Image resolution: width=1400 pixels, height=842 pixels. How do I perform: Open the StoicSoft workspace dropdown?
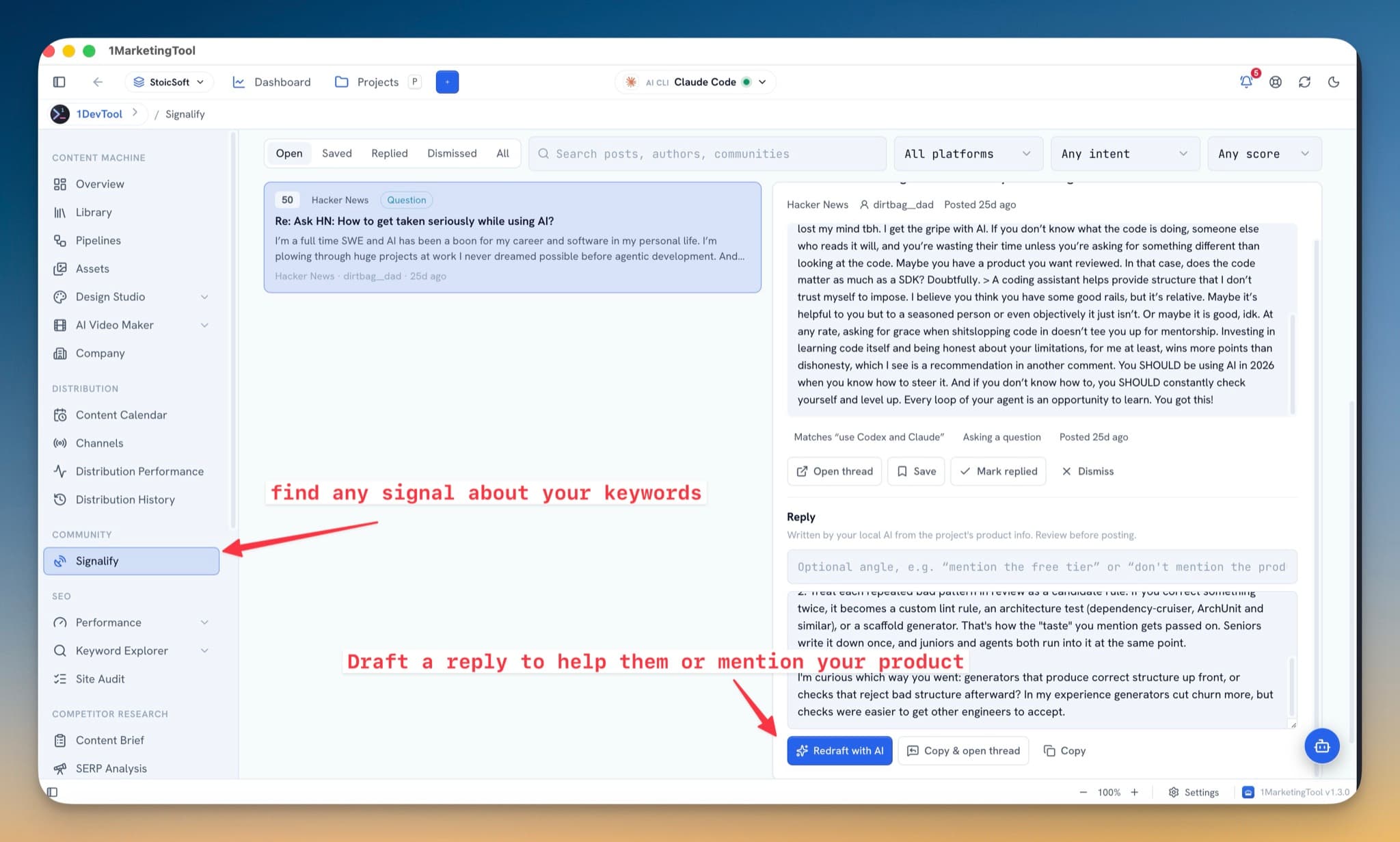[169, 82]
